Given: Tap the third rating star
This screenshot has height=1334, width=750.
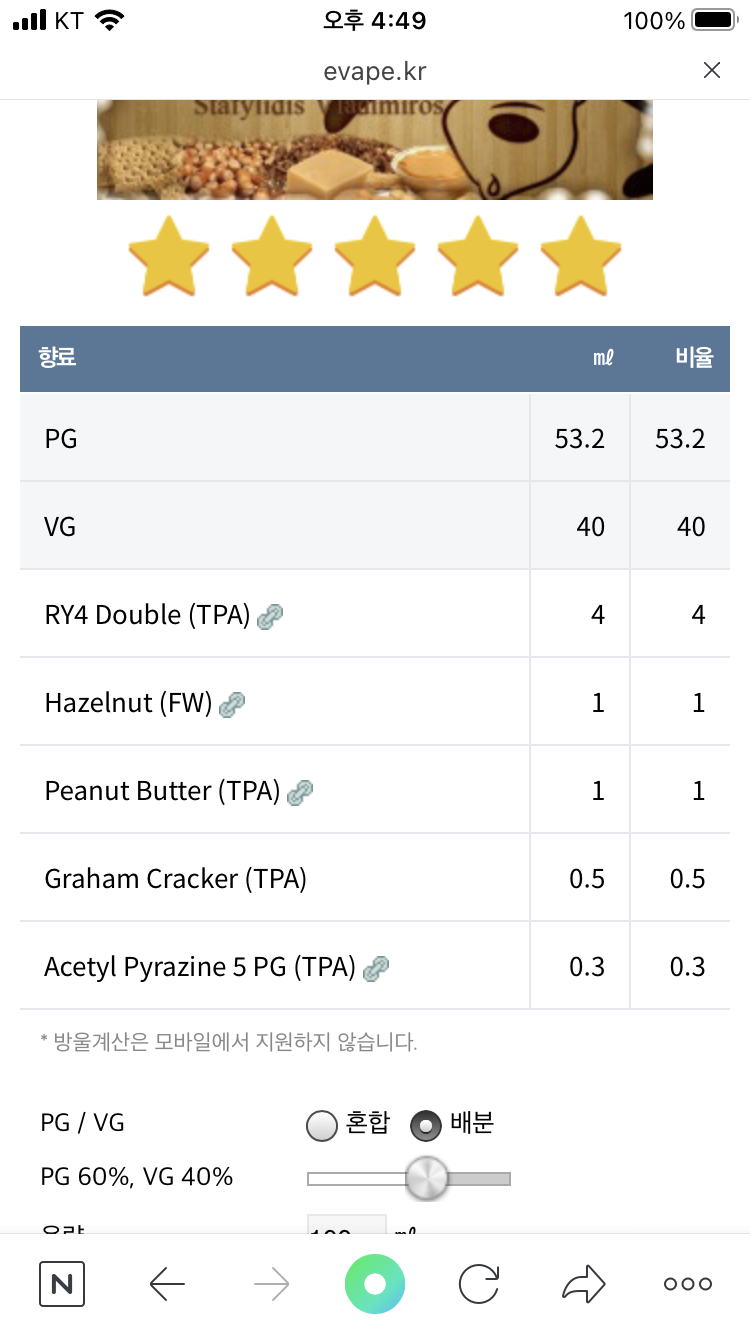Looking at the screenshot, I should pos(375,256).
